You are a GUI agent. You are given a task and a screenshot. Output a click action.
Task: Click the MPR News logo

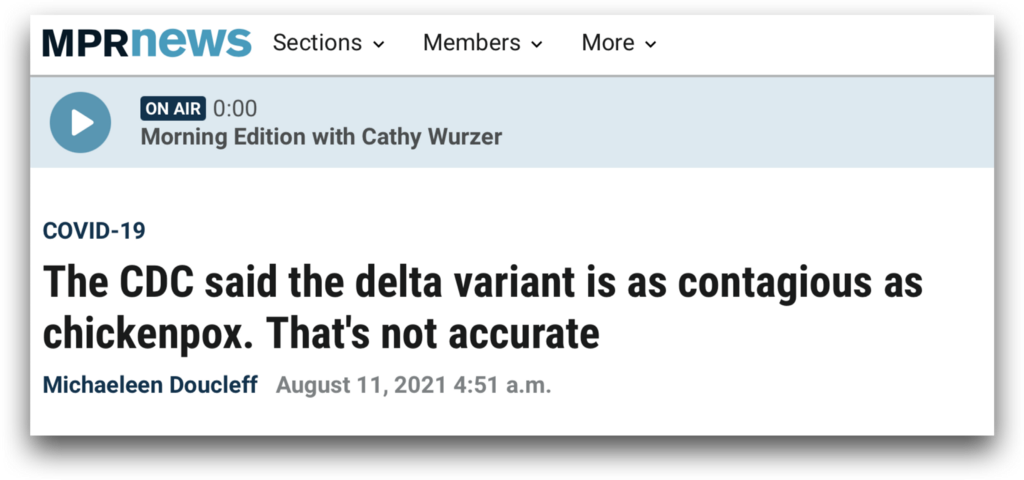[146, 43]
